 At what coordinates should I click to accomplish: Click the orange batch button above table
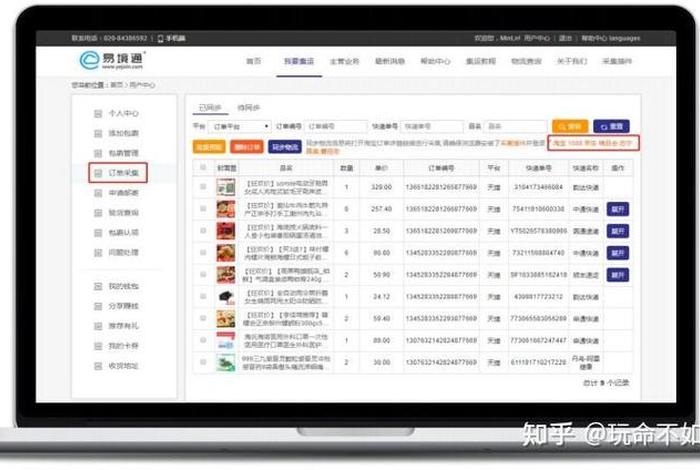tap(209, 147)
